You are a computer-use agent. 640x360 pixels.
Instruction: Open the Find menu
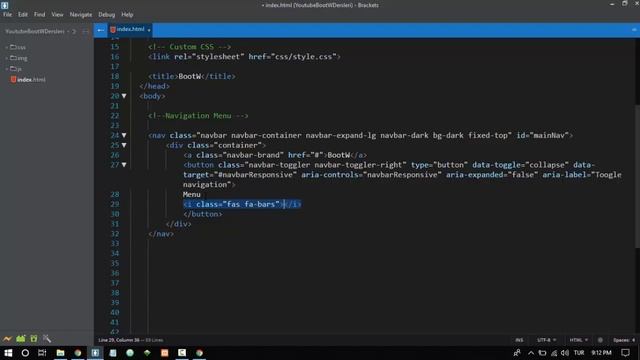pos(40,15)
